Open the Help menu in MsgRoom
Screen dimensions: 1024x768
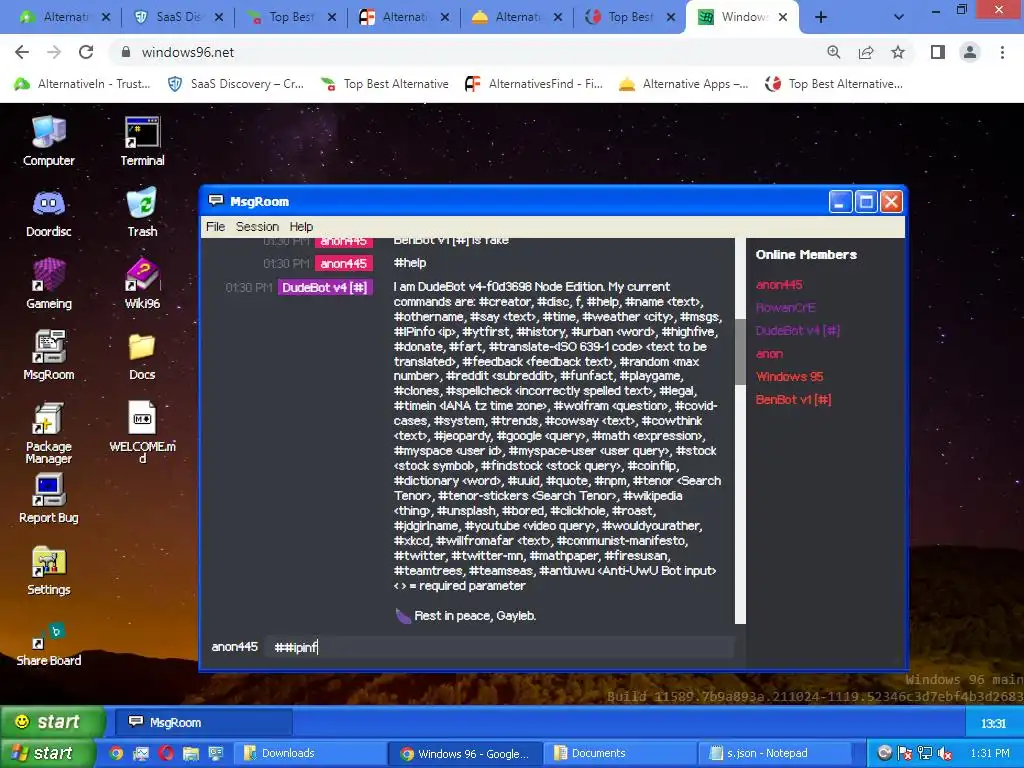pyautogui.click(x=301, y=227)
